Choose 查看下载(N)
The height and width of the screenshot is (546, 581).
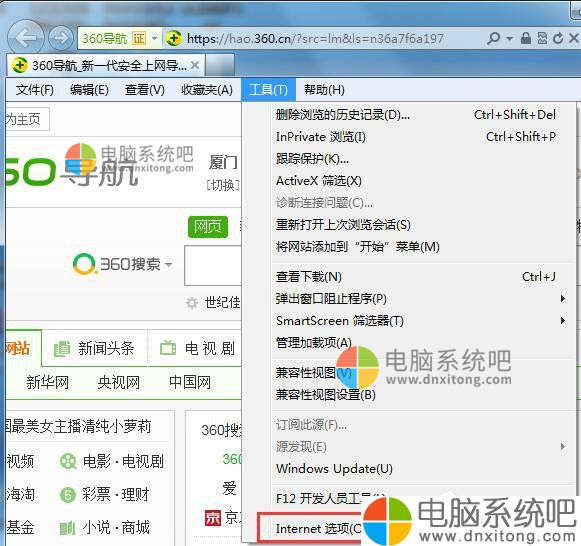(x=415, y=277)
